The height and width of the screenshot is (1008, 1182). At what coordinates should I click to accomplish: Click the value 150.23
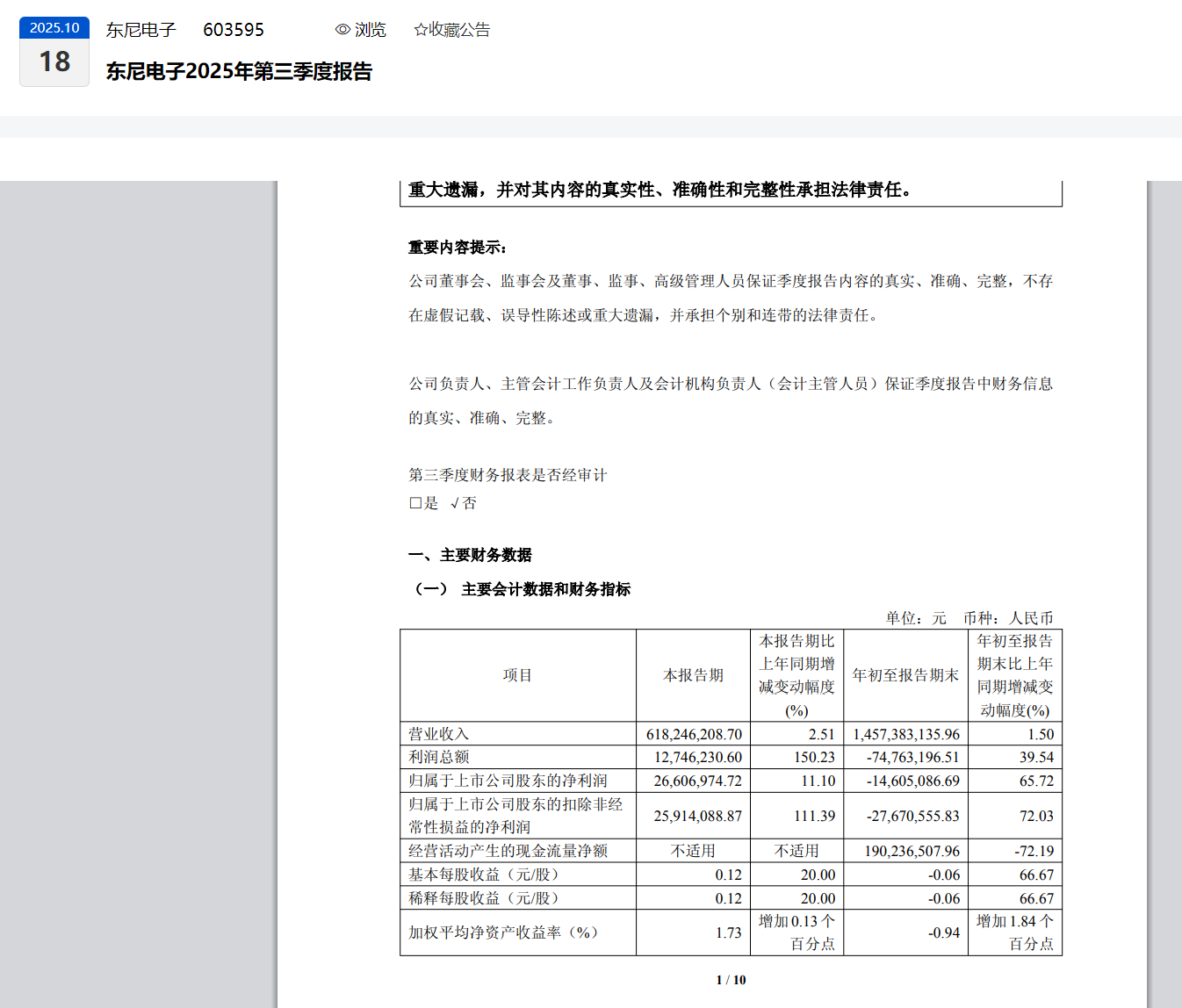(814, 757)
